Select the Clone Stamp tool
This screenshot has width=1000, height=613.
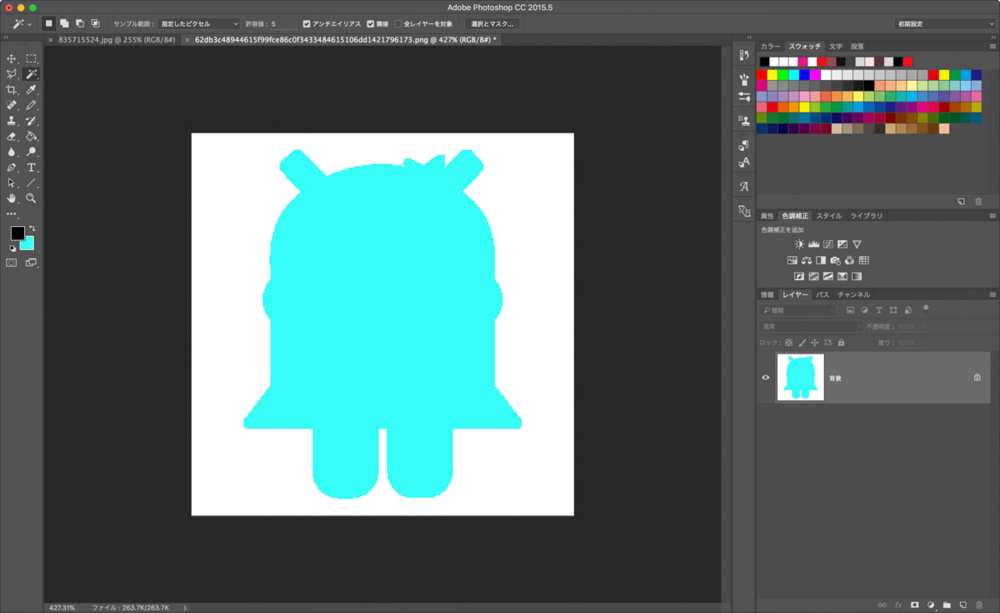pos(11,121)
